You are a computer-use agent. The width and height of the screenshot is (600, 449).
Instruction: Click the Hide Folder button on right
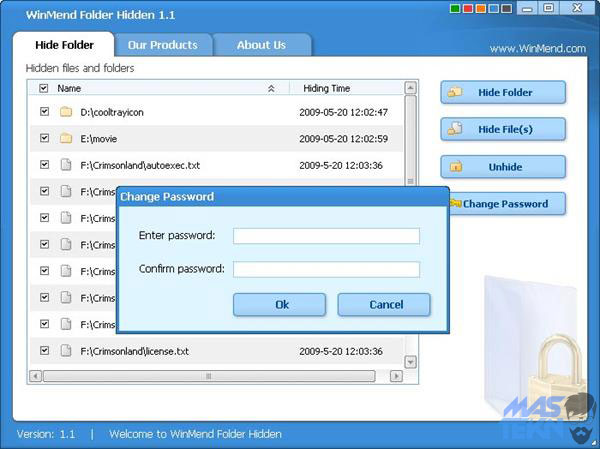coord(503,92)
